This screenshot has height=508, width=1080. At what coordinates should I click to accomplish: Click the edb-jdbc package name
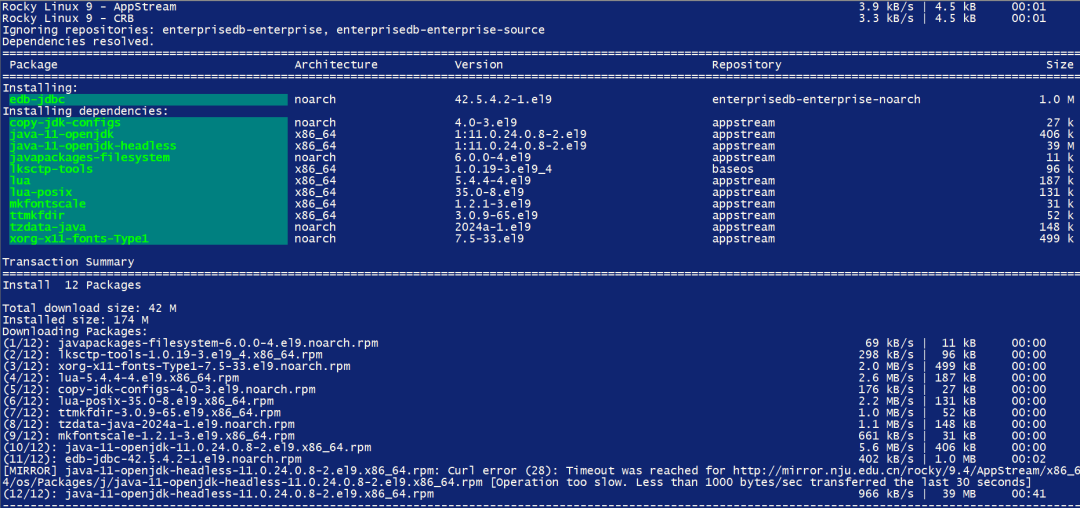click(37, 100)
